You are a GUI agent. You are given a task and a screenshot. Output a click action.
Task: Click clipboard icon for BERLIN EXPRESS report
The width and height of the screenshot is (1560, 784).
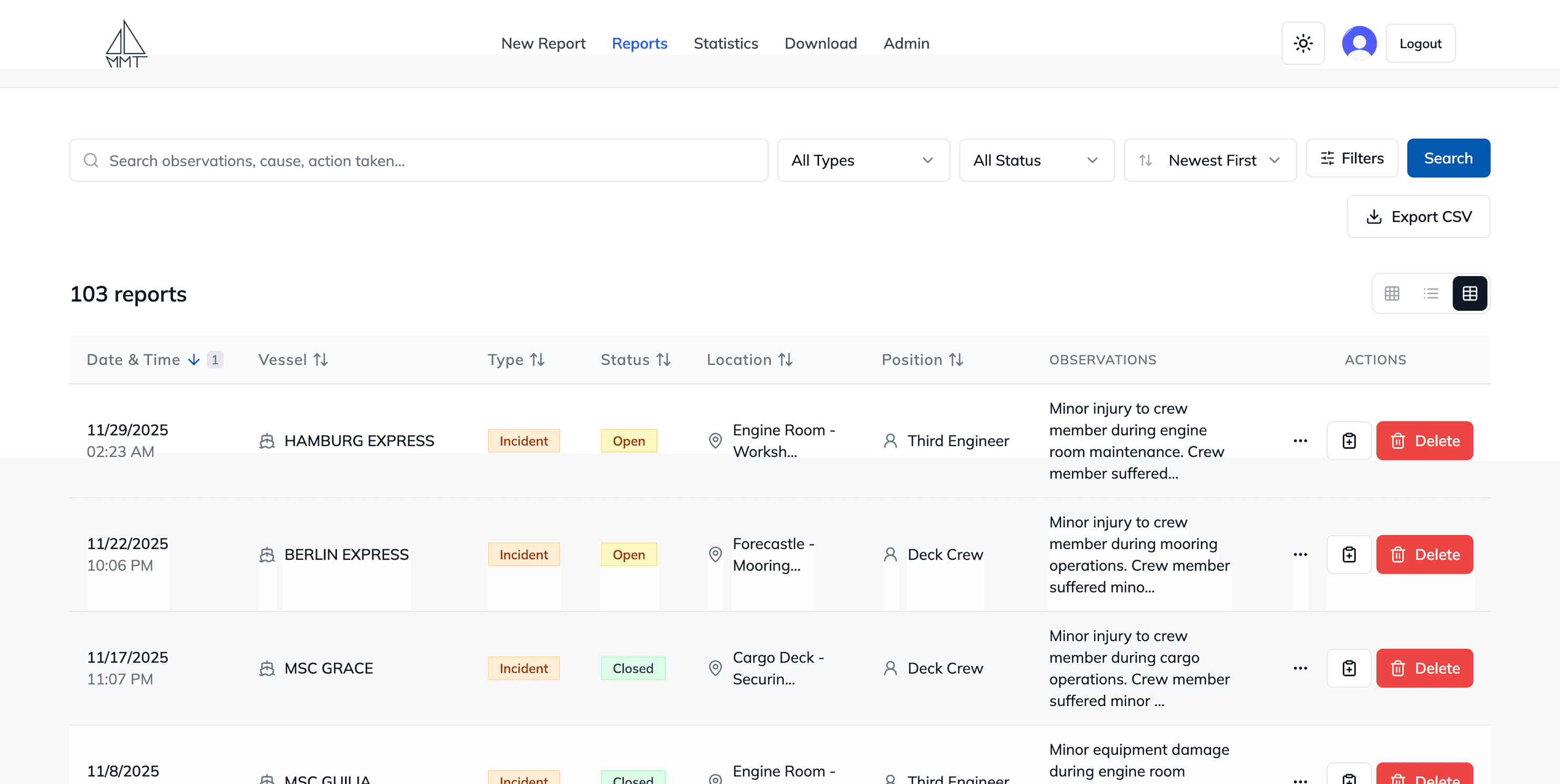coord(1348,555)
